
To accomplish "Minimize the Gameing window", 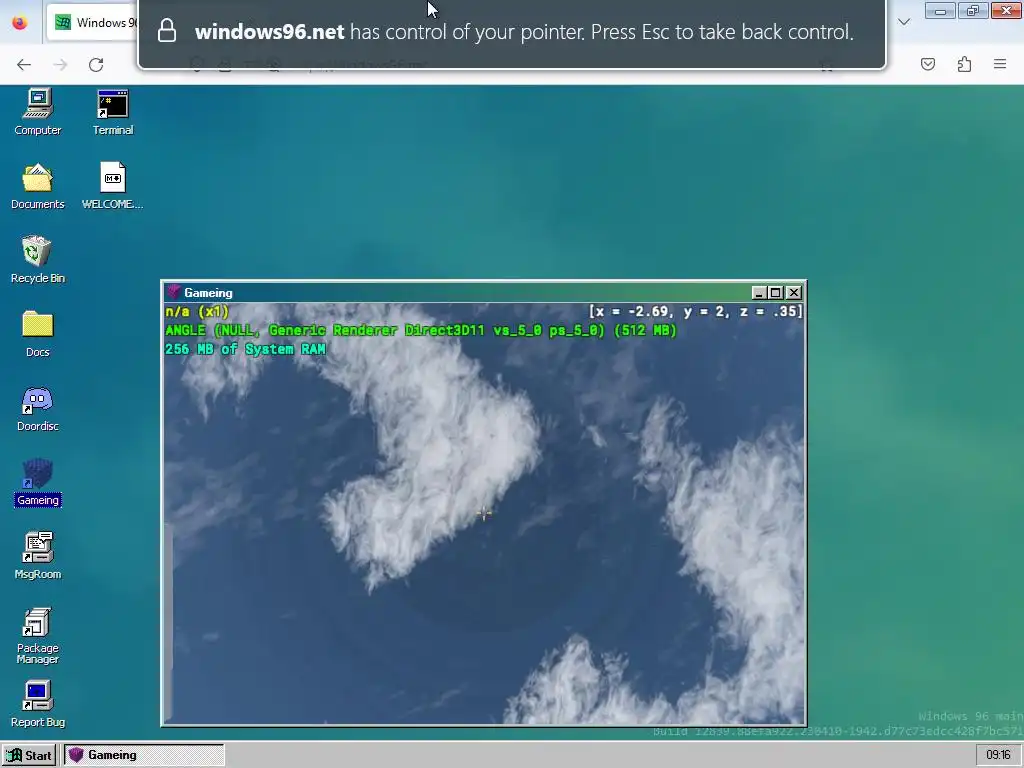I will pyautogui.click(x=758, y=293).
